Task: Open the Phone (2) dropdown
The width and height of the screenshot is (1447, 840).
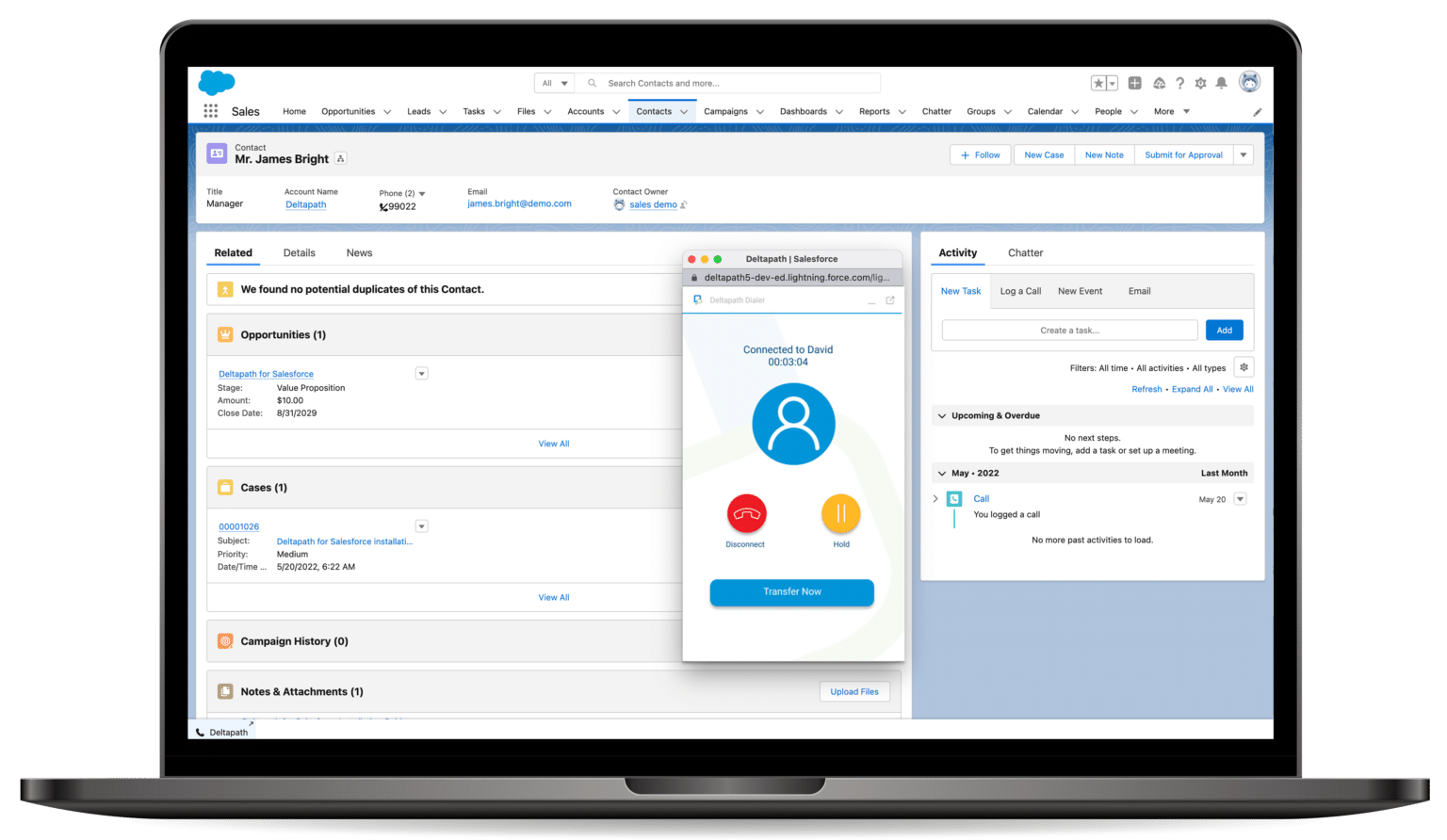Action: pyautogui.click(x=420, y=193)
